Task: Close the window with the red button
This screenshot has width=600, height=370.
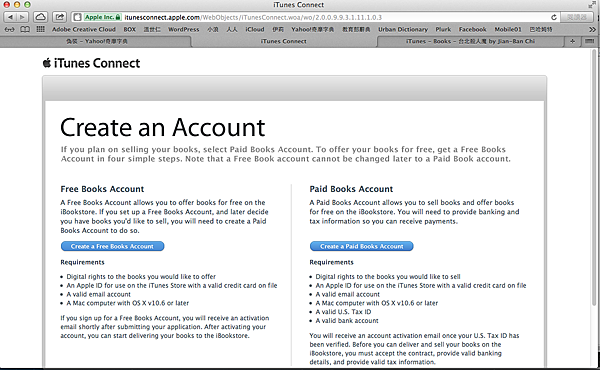Action: (x=7, y=5)
